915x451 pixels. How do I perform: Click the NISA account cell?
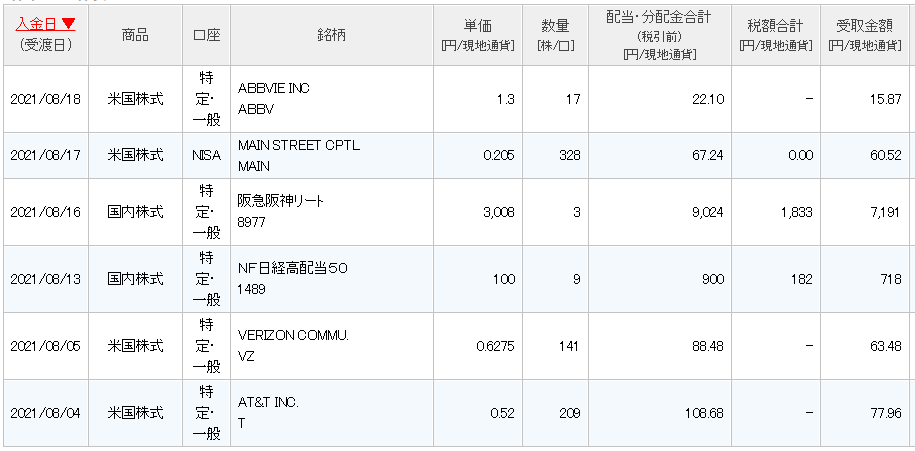[x=207, y=156]
